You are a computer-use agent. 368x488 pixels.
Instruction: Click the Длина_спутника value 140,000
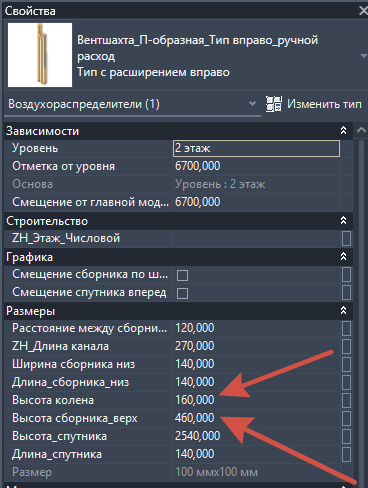(x=195, y=454)
